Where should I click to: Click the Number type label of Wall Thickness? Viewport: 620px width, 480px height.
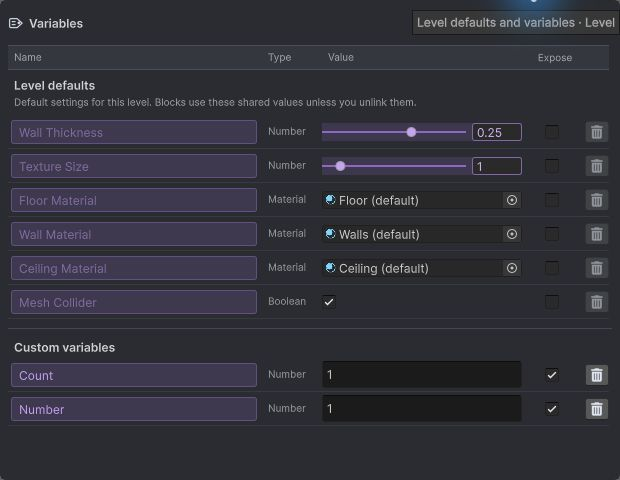point(287,131)
